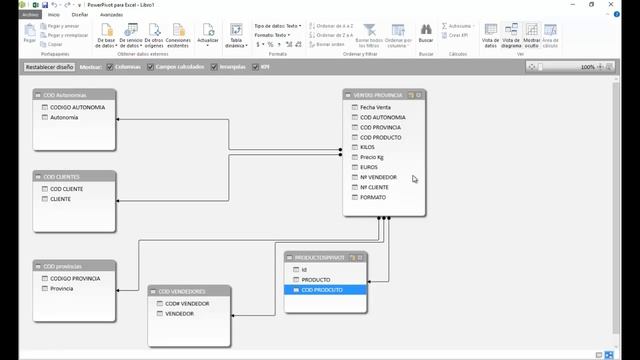Click the vertical scrollbar
Screen dimensions: 640x360
[x=616, y=208]
